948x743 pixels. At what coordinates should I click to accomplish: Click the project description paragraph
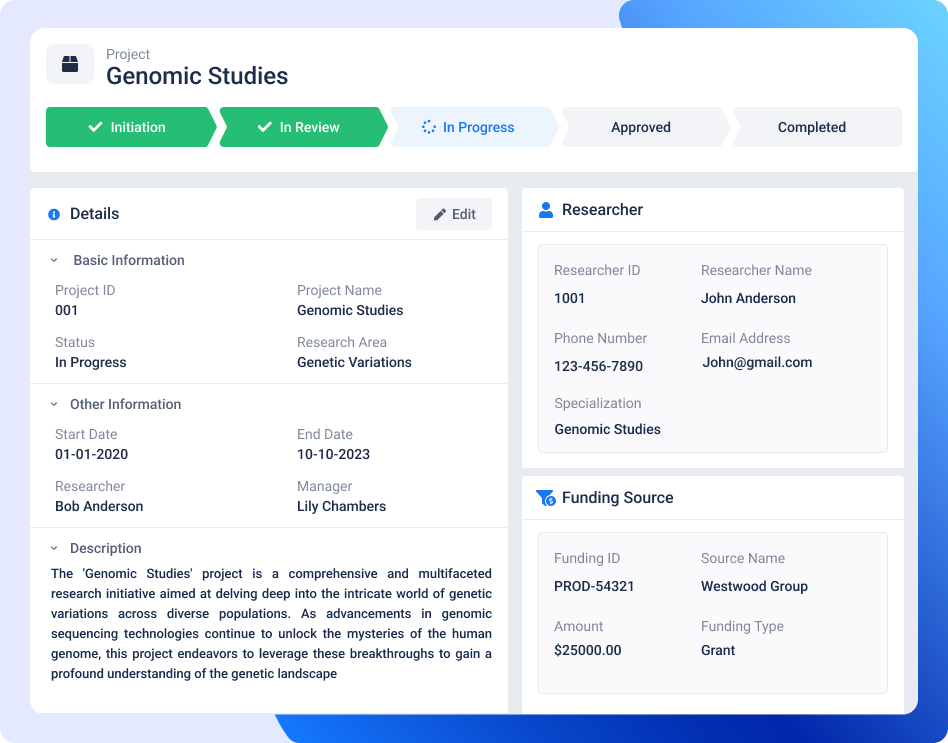tap(271, 623)
